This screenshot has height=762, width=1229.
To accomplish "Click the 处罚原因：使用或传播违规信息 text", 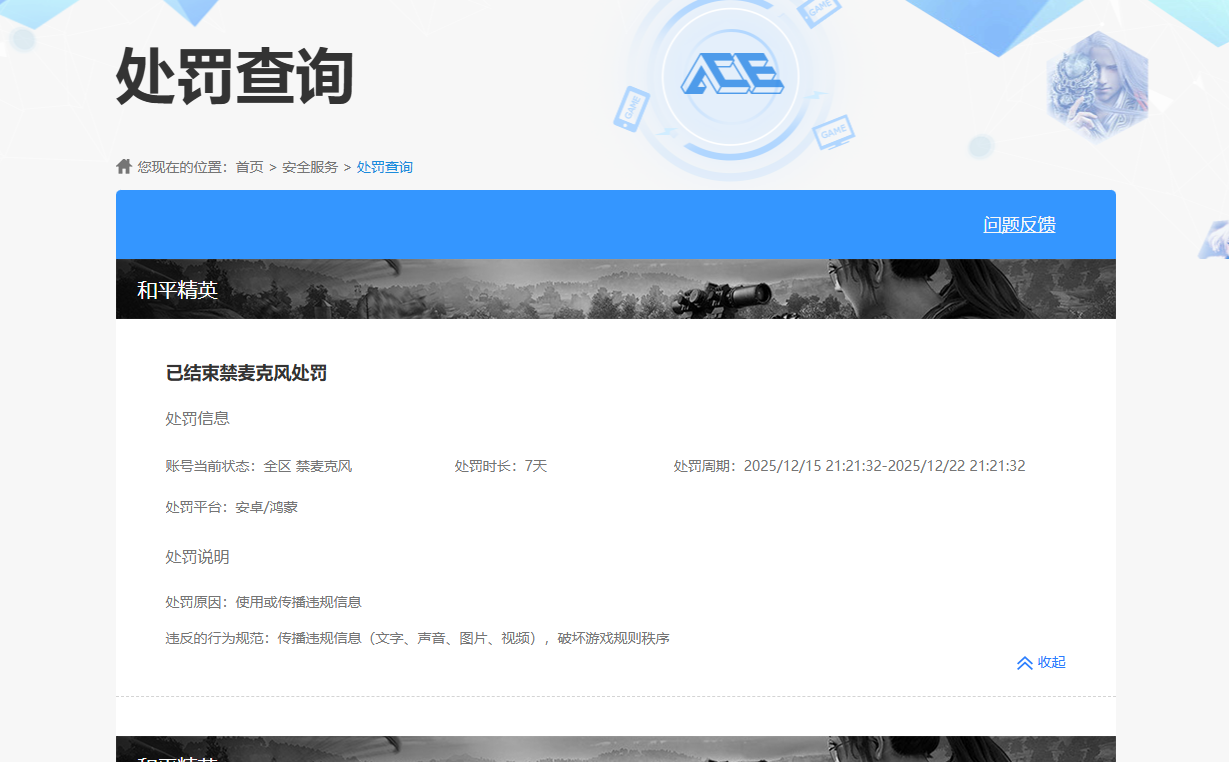I will coord(264,602).
